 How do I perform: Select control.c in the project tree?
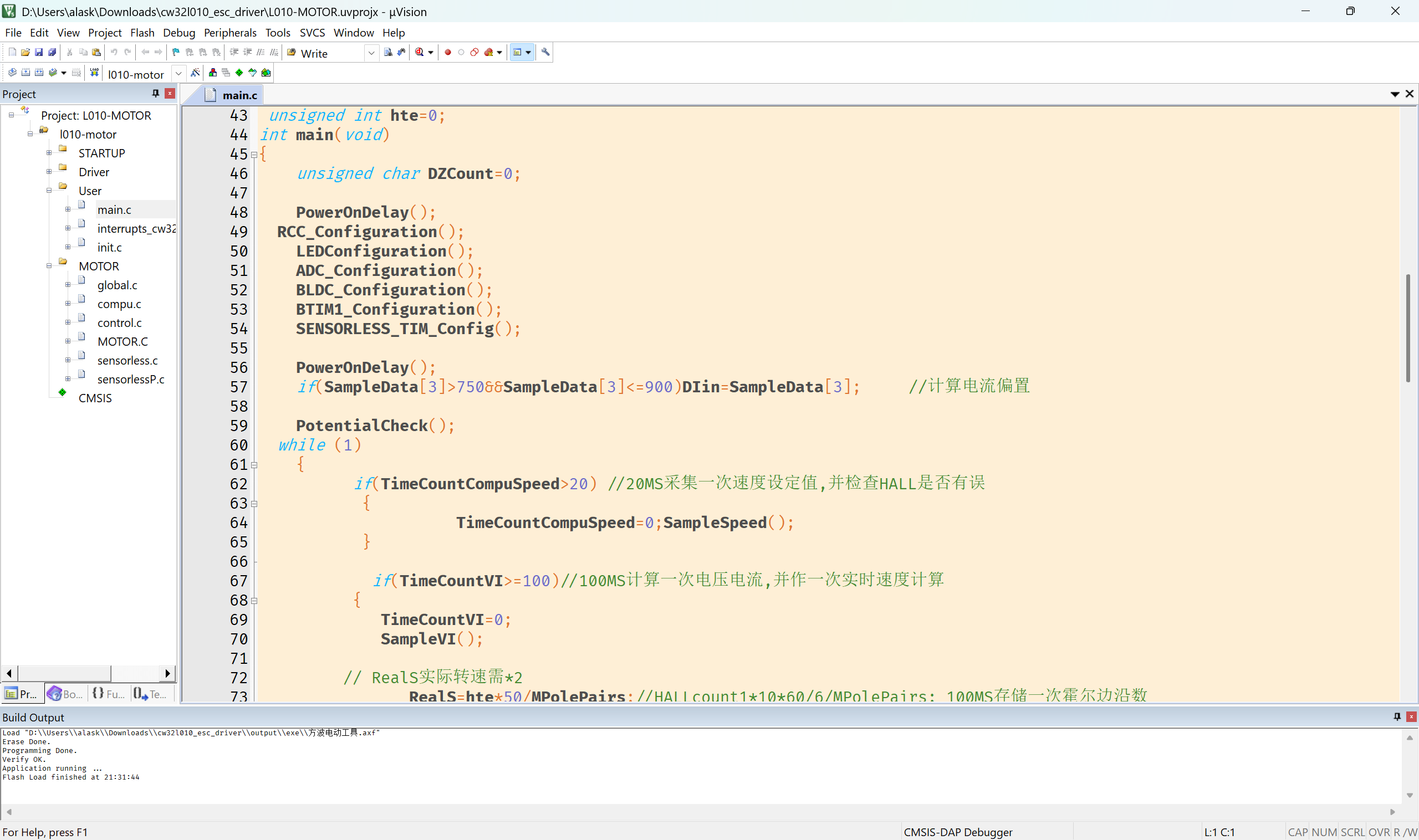(120, 322)
